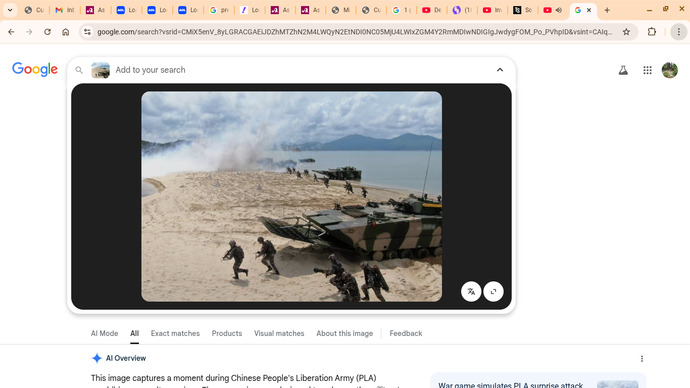Collapse the image preview with the chevron
This screenshot has height=388, width=690.
click(500, 70)
